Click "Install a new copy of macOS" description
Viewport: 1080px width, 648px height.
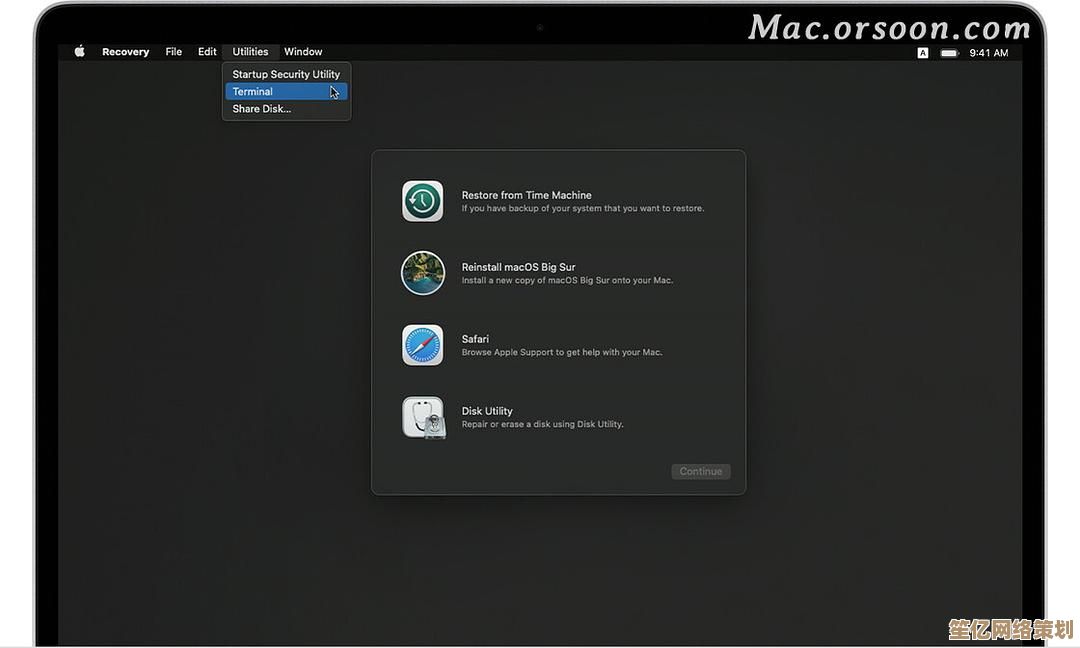point(567,280)
